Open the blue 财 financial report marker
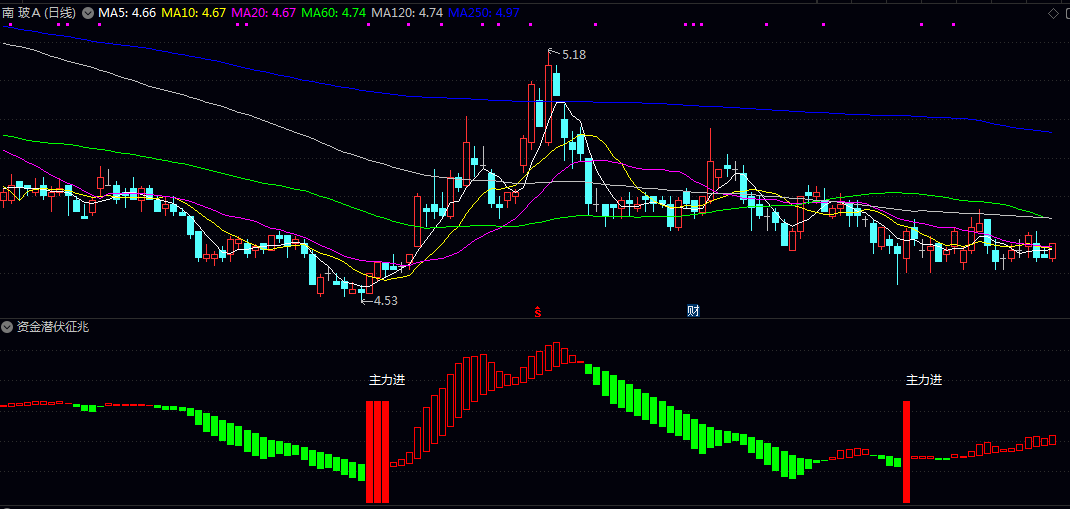The height and width of the screenshot is (509, 1070). [693, 311]
